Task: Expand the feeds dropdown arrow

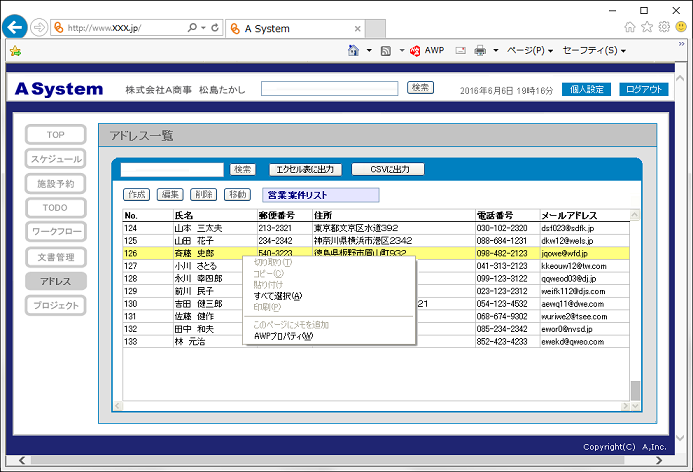Action: [402, 51]
